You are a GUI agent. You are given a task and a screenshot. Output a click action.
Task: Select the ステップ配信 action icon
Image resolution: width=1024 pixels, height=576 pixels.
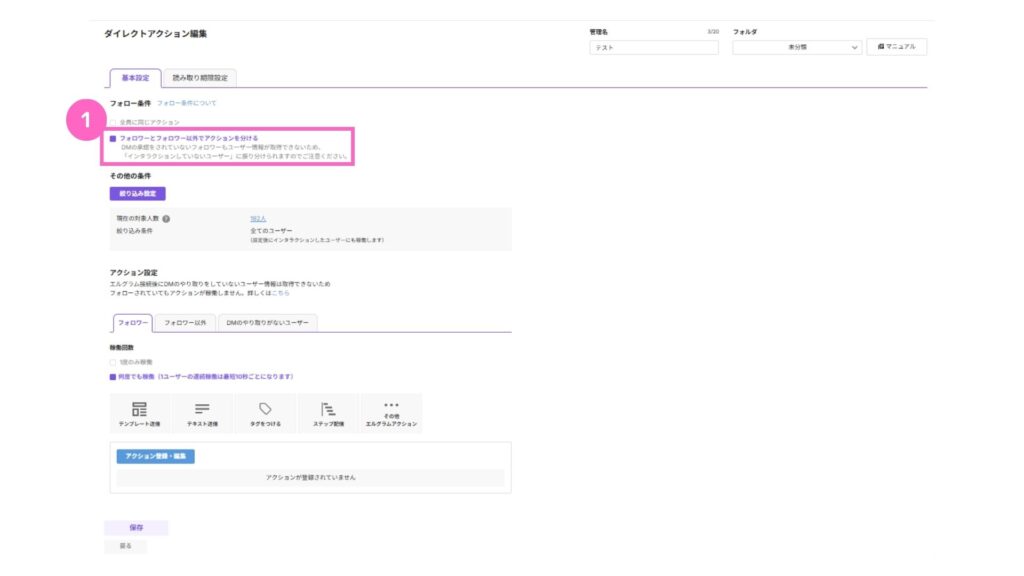[x=328, y=410]
